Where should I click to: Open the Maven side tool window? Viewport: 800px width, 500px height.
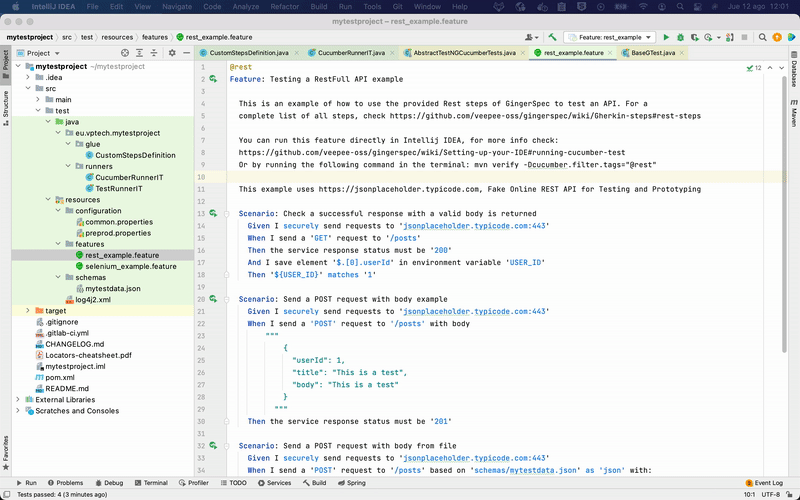coord(794,113)
